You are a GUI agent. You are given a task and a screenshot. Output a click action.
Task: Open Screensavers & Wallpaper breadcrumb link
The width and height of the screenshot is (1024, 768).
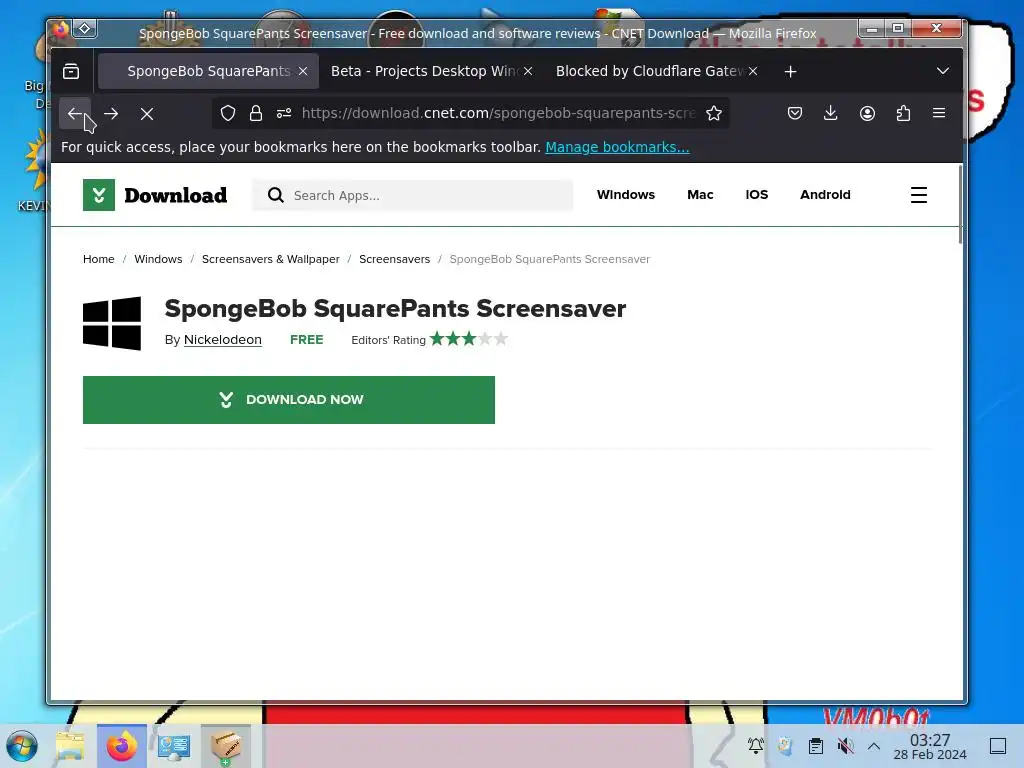coord(270,259)
